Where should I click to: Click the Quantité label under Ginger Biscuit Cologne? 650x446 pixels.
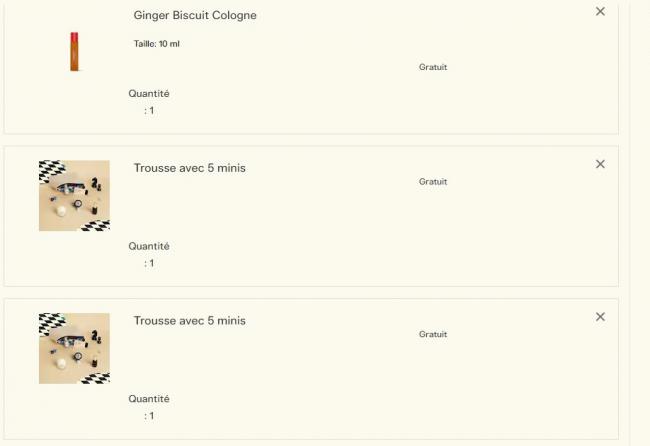click(149, 94)
